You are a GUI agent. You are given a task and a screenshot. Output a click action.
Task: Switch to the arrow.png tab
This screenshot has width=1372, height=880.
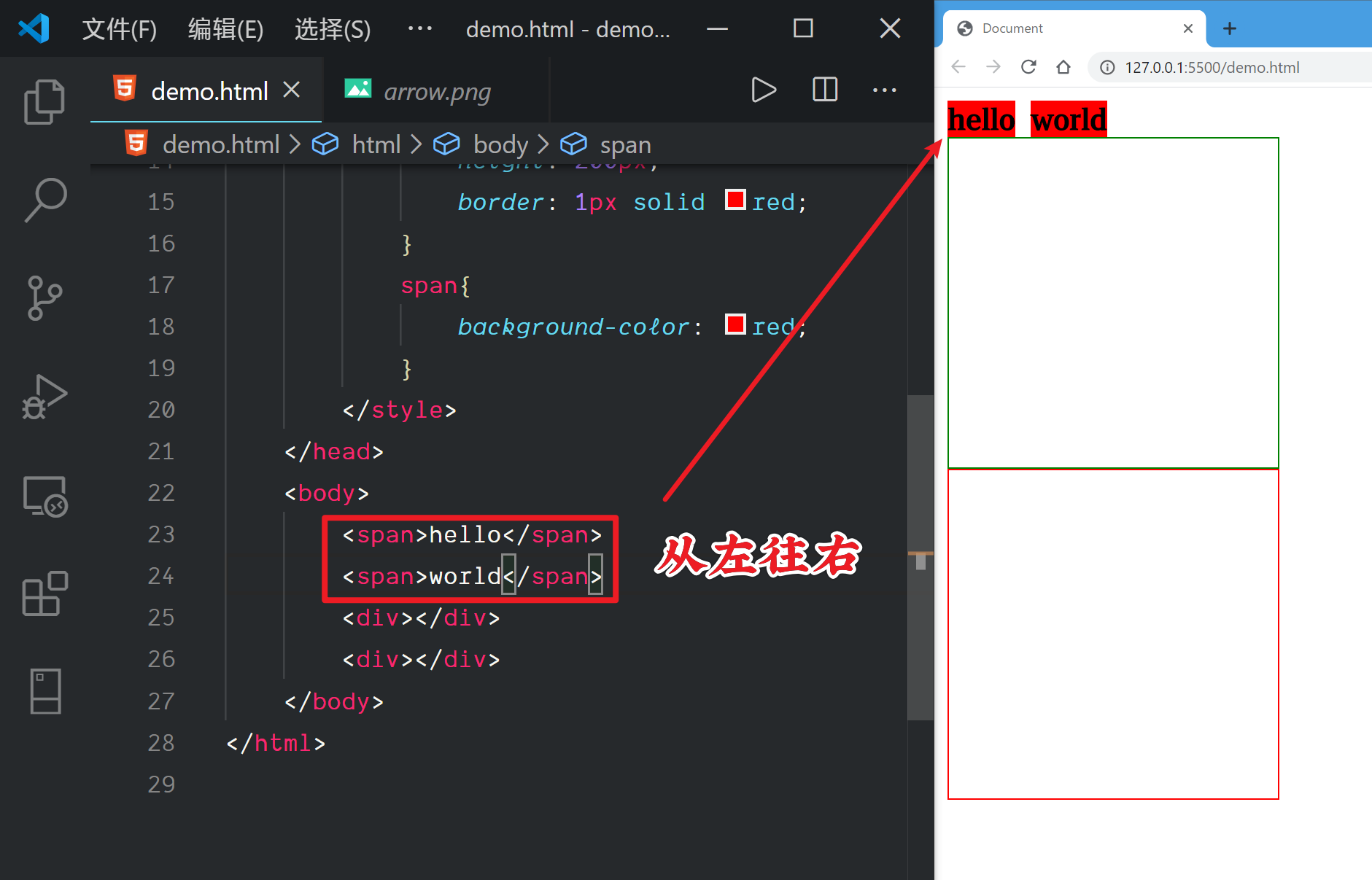[435, 90]
